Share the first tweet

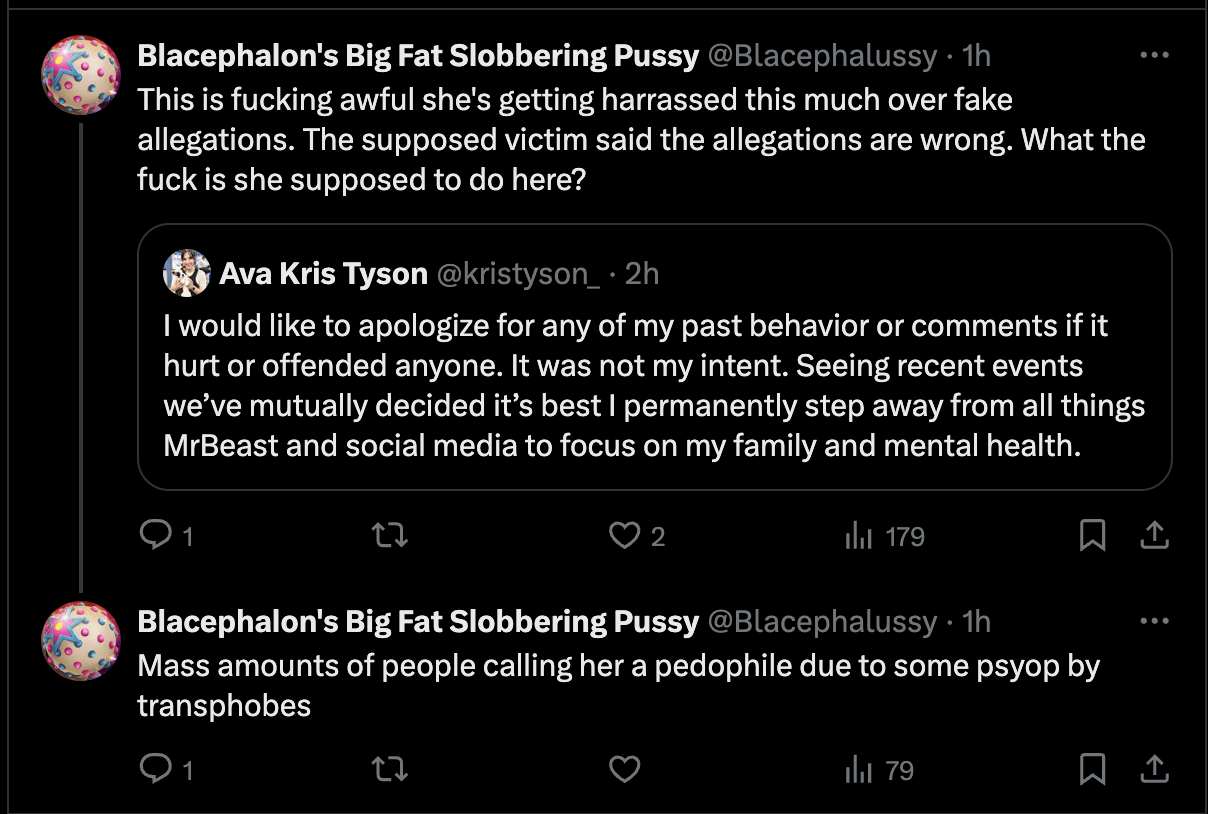click(x=1154, y=537)
